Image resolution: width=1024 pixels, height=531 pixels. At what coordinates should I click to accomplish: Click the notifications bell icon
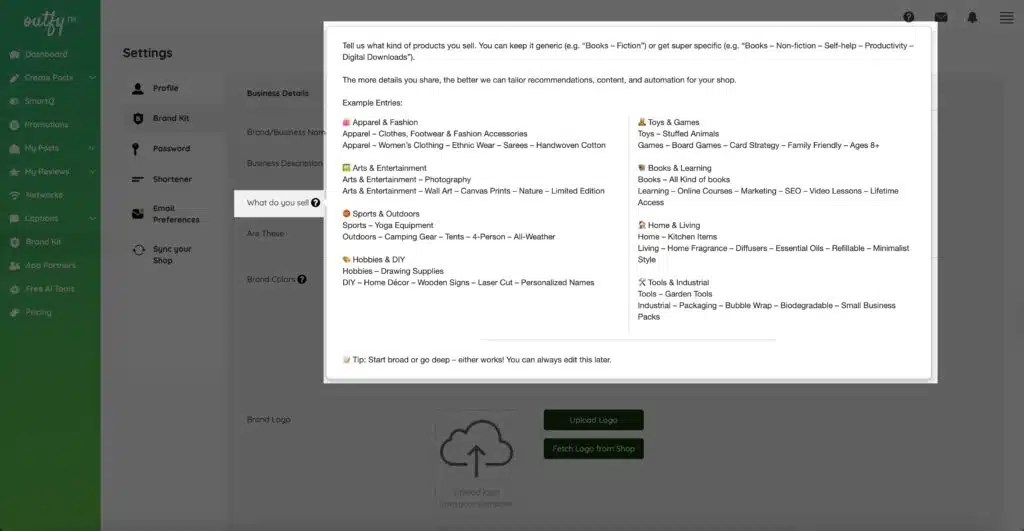[972, 17]
